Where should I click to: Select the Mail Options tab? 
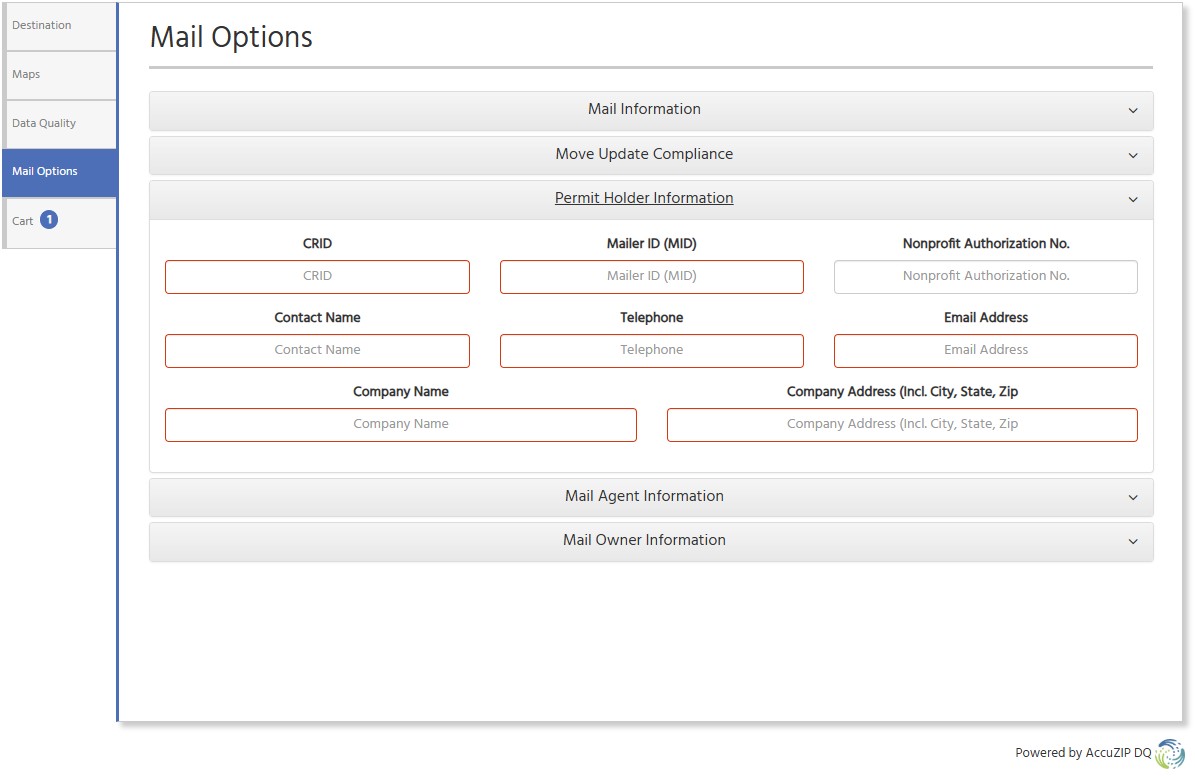[59, 172]
